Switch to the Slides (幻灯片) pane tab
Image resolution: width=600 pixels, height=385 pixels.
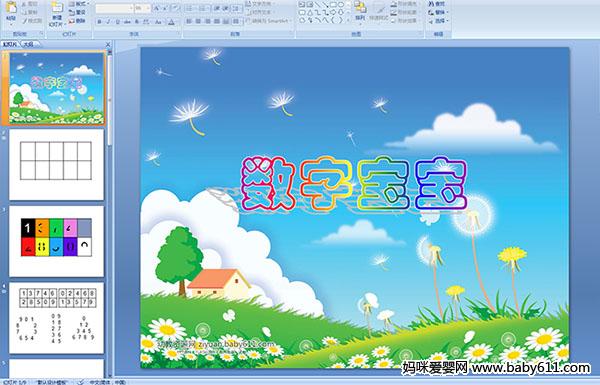(x=10, y=44)
